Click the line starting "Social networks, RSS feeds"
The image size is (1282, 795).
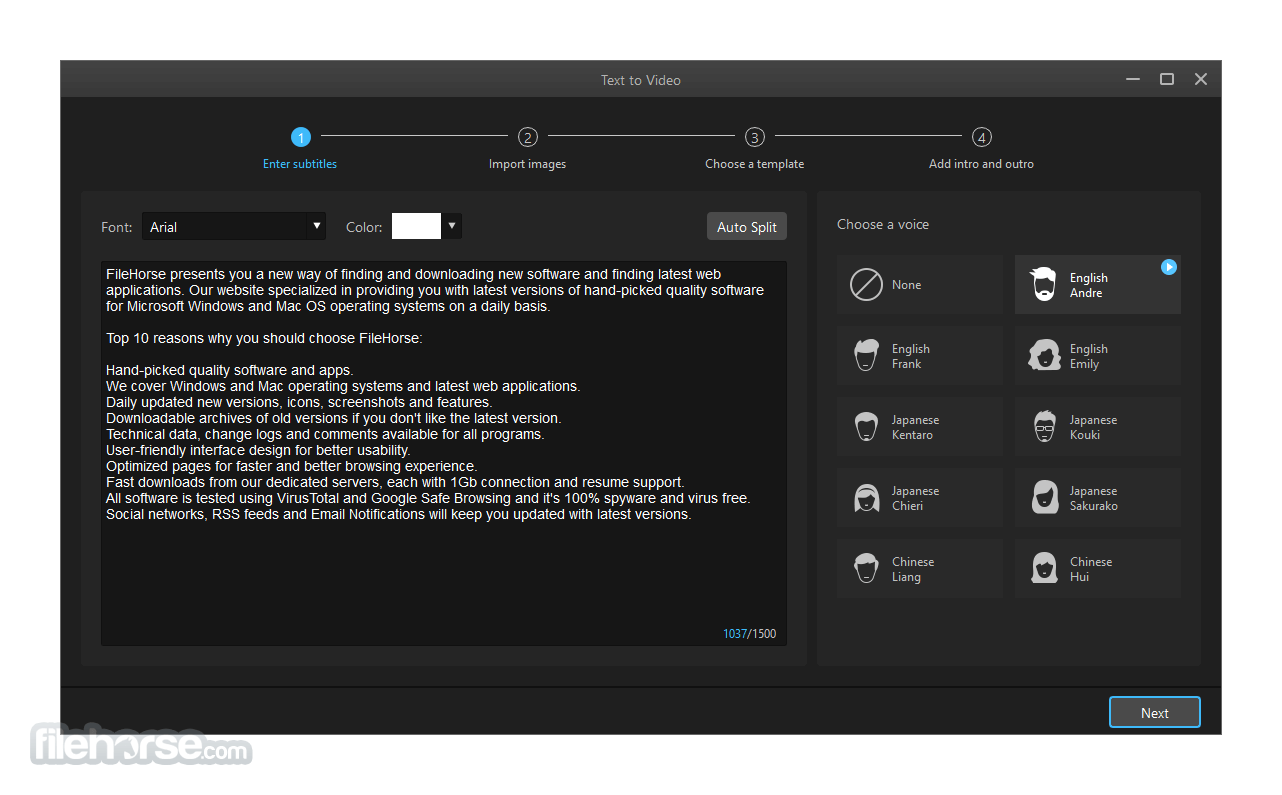click(399, 515)
